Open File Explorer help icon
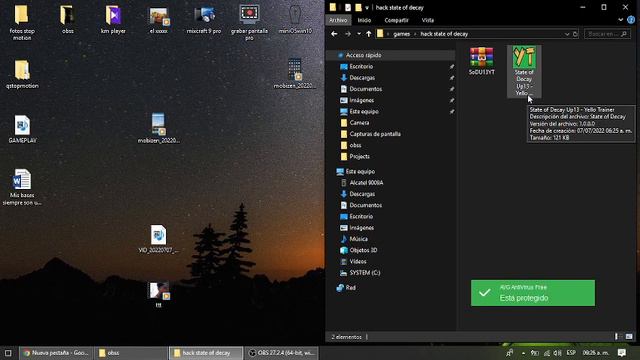Viewport: 640px width, 360px height. pos(631,20)
